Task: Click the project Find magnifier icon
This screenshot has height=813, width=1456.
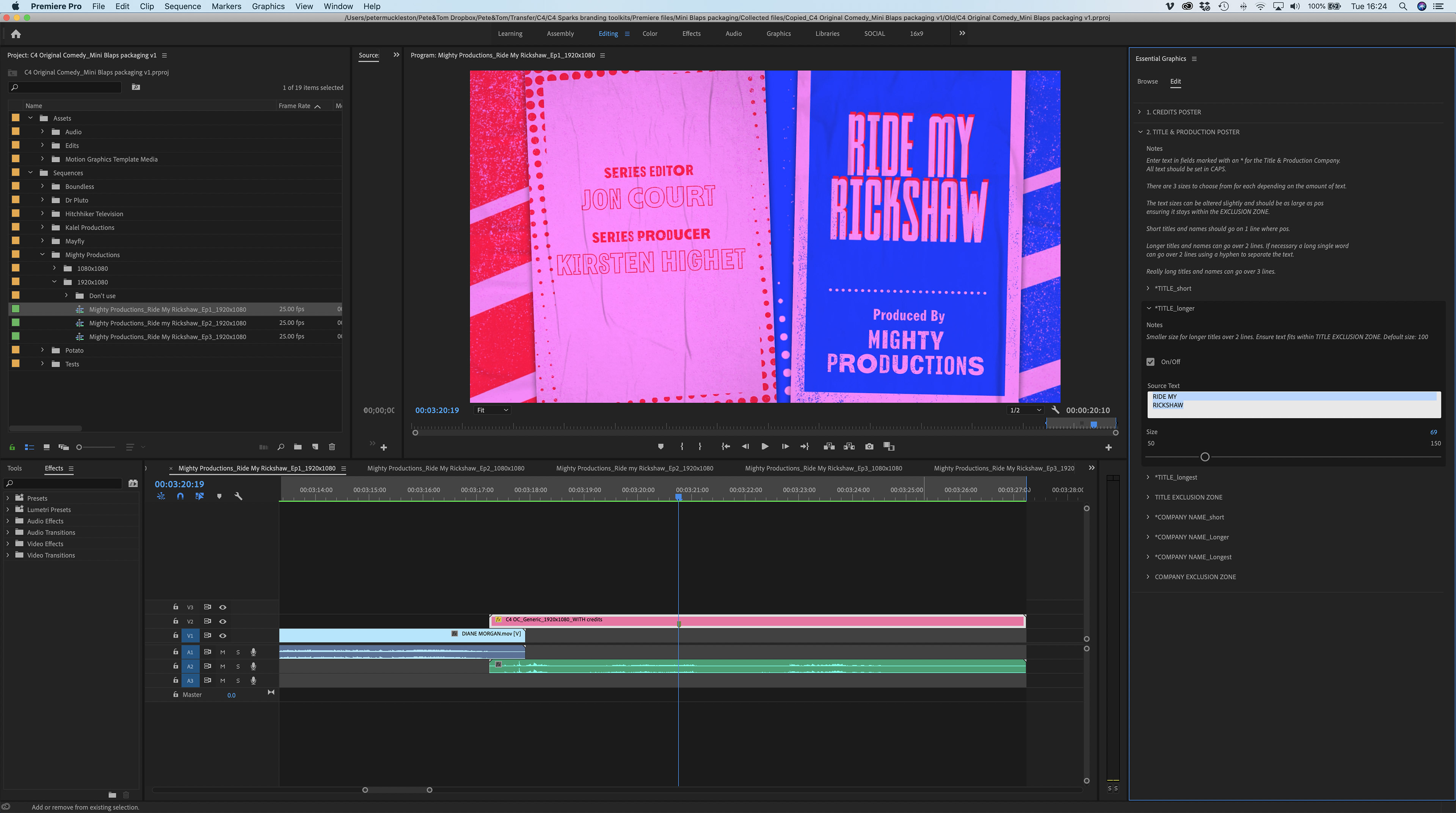Action: pos(281,447)
